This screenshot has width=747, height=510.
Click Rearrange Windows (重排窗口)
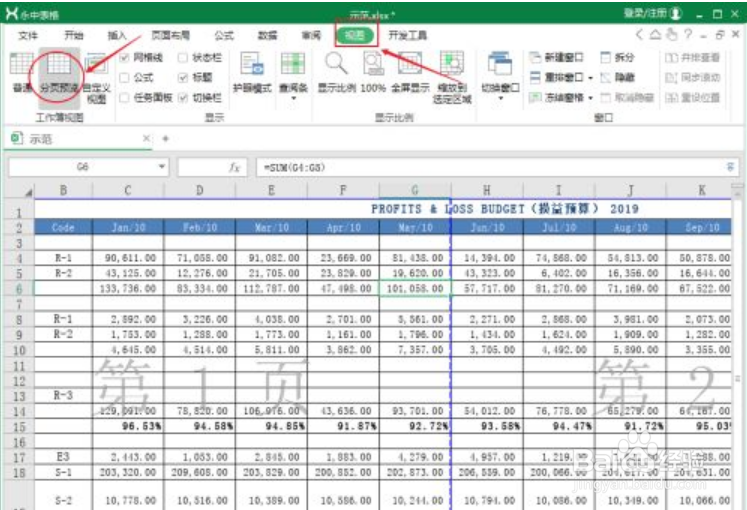point(556,77)
